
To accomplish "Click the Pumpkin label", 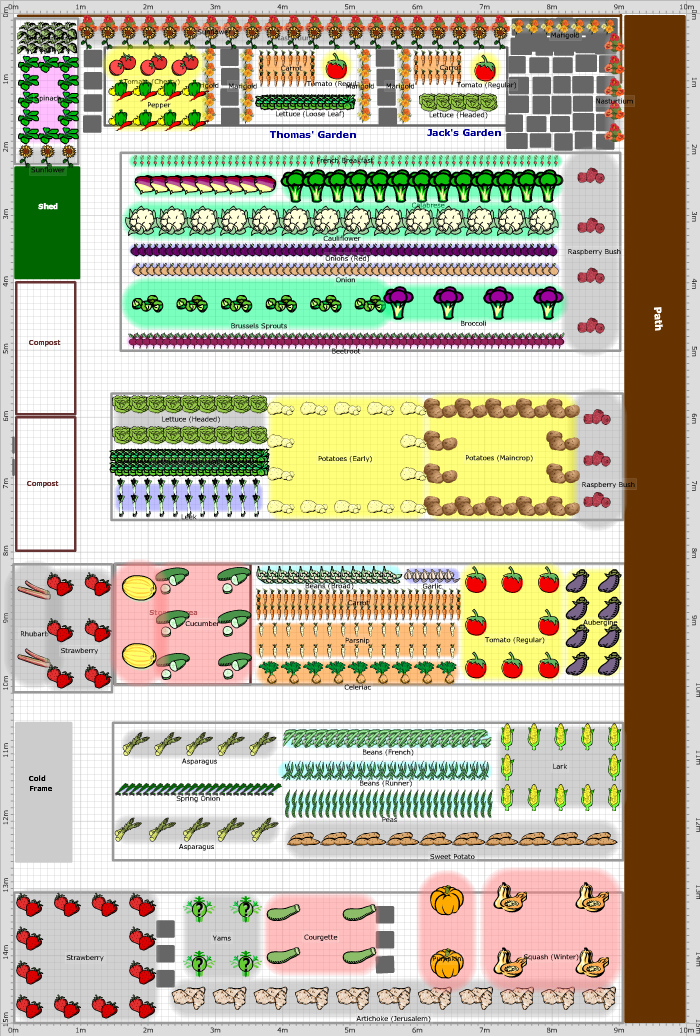I will click(x=446, y=958).
